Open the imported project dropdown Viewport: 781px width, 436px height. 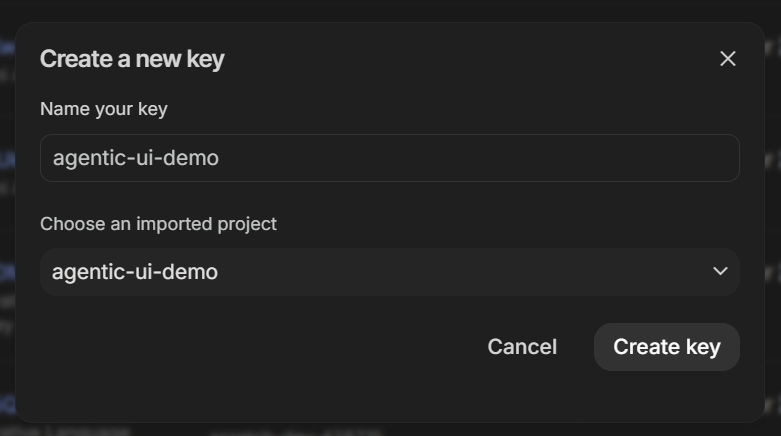[389, 271]
